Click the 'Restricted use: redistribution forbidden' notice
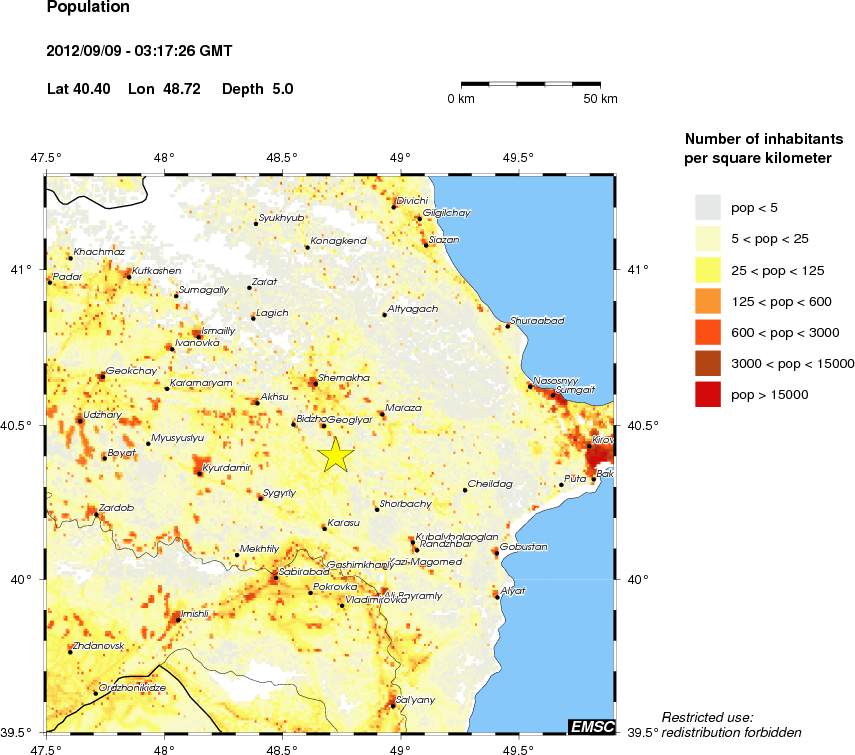 pos(731,725)
